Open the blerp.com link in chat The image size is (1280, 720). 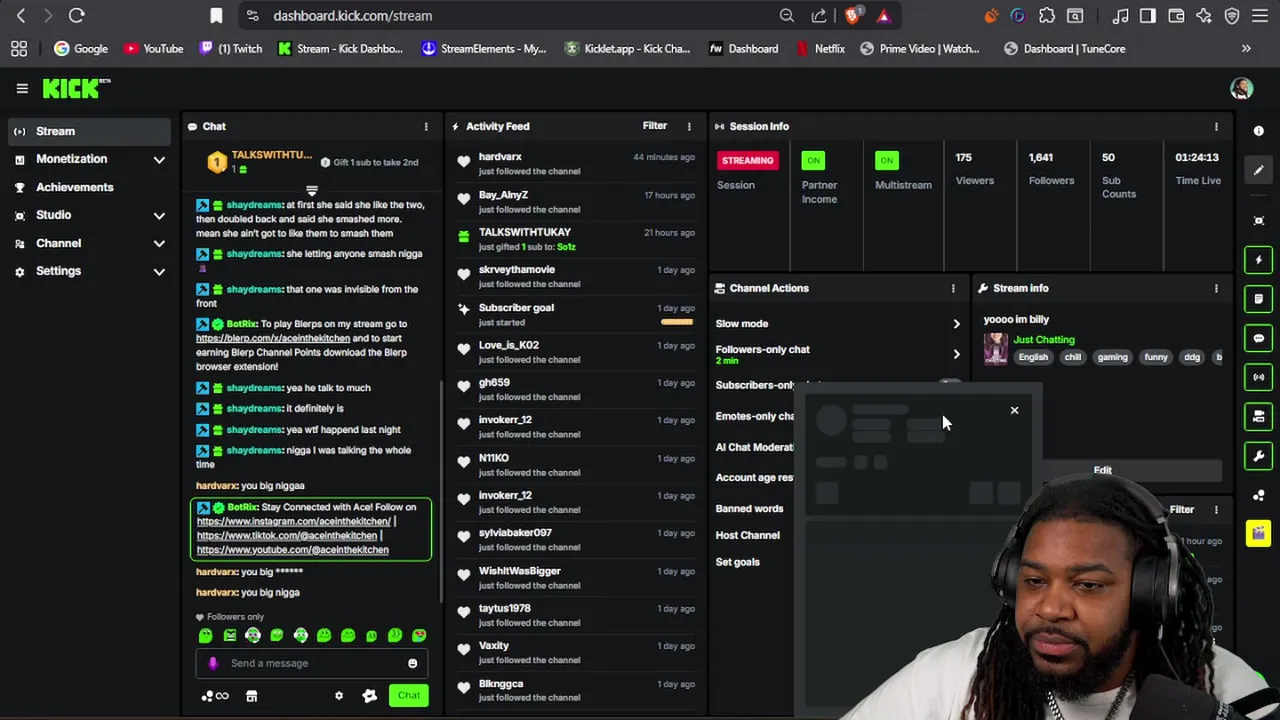coord(273,338)
